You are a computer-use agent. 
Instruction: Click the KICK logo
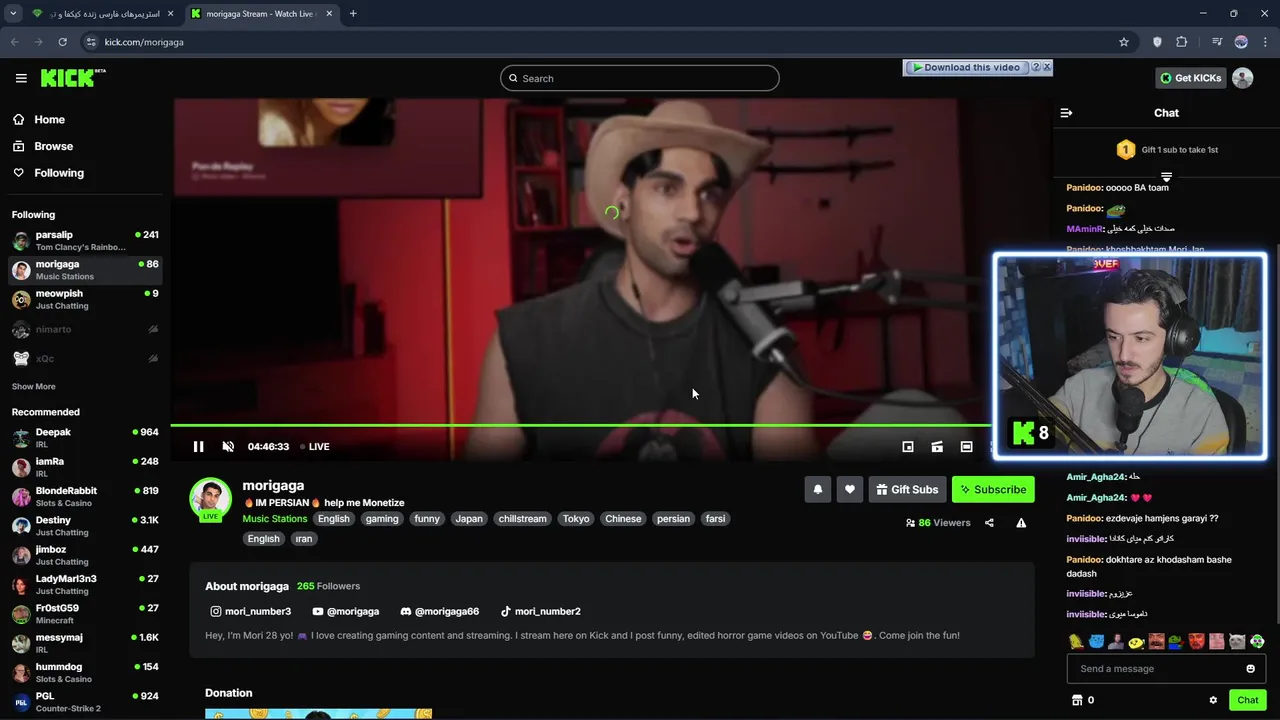(x=73, y=78)
